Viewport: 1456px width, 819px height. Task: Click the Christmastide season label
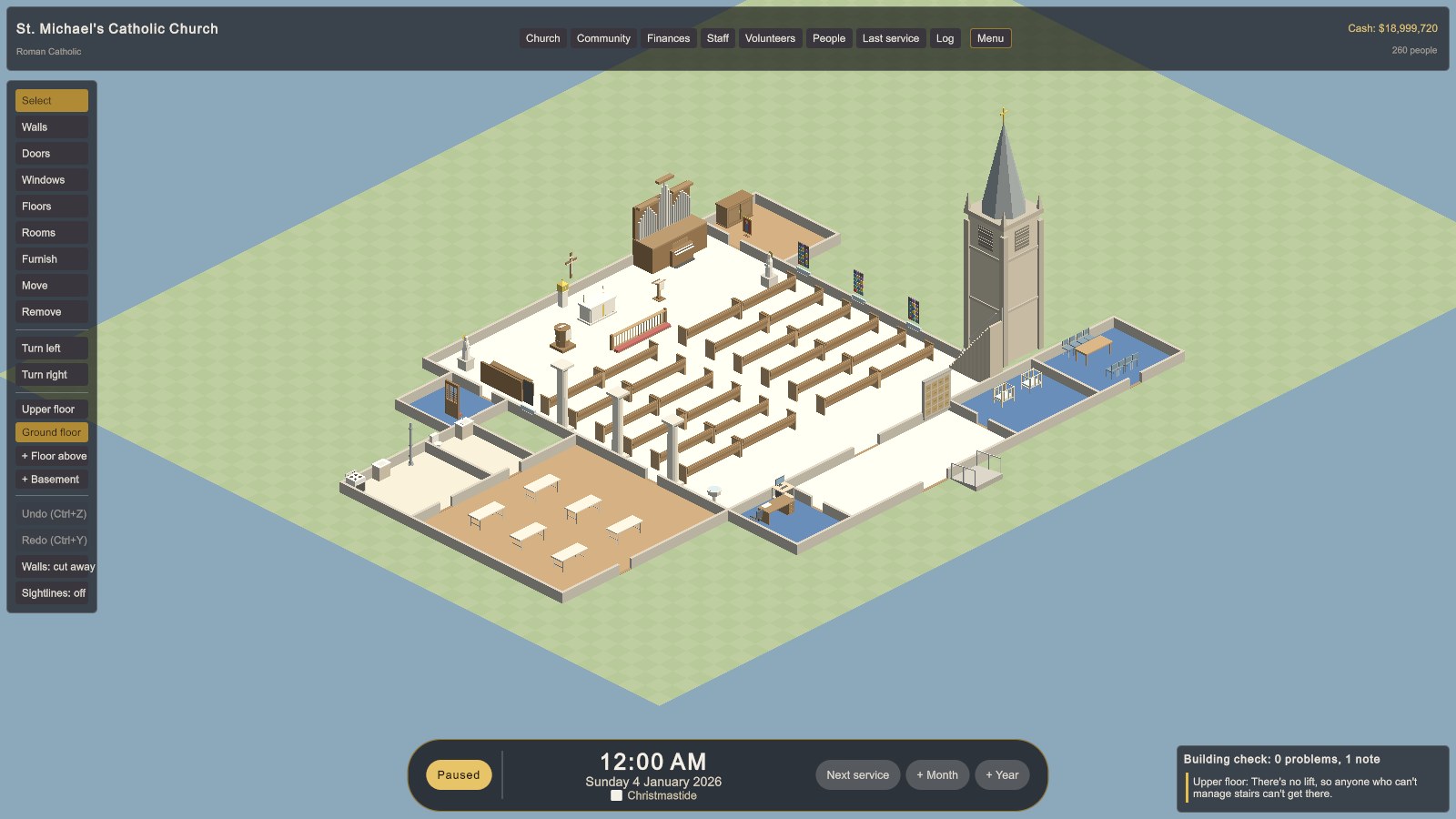click(662, 795)
